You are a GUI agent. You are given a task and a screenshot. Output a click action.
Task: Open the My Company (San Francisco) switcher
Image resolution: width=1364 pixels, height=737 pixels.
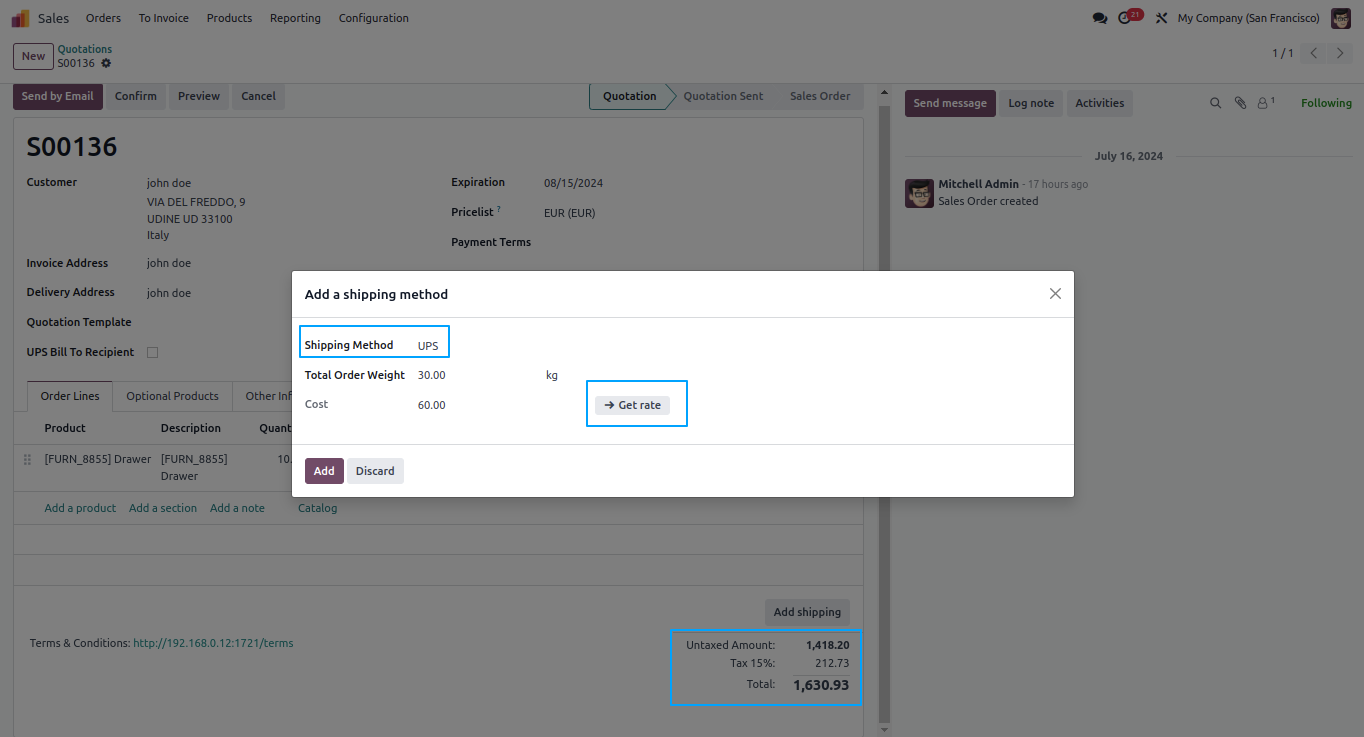[1248, 18]
